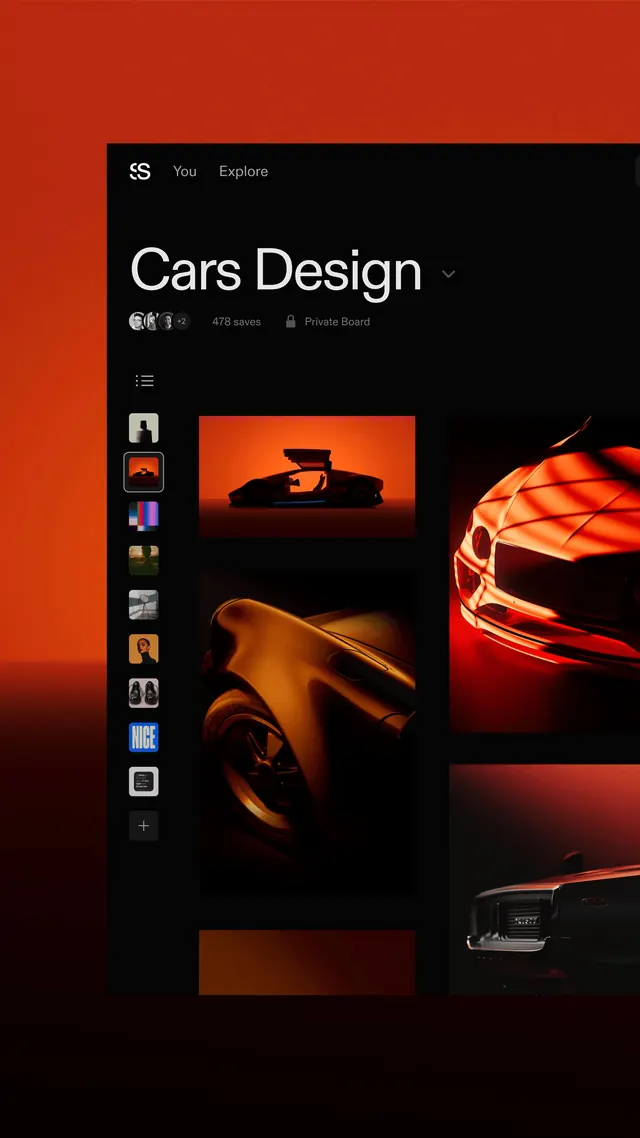
Task: Open the orange gradient image at bottom
Action: click(x=307, y=962)
